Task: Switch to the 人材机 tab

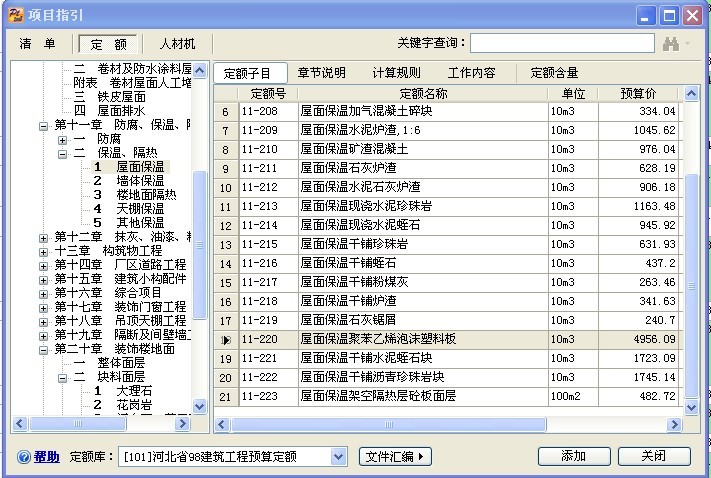Action: coord(177,44)
